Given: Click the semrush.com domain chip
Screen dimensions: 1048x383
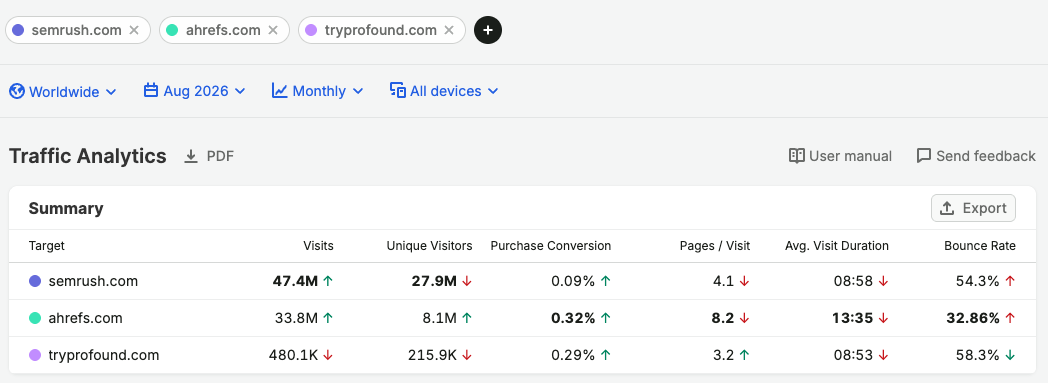Looking at the screenshot, I should (78, 30).
